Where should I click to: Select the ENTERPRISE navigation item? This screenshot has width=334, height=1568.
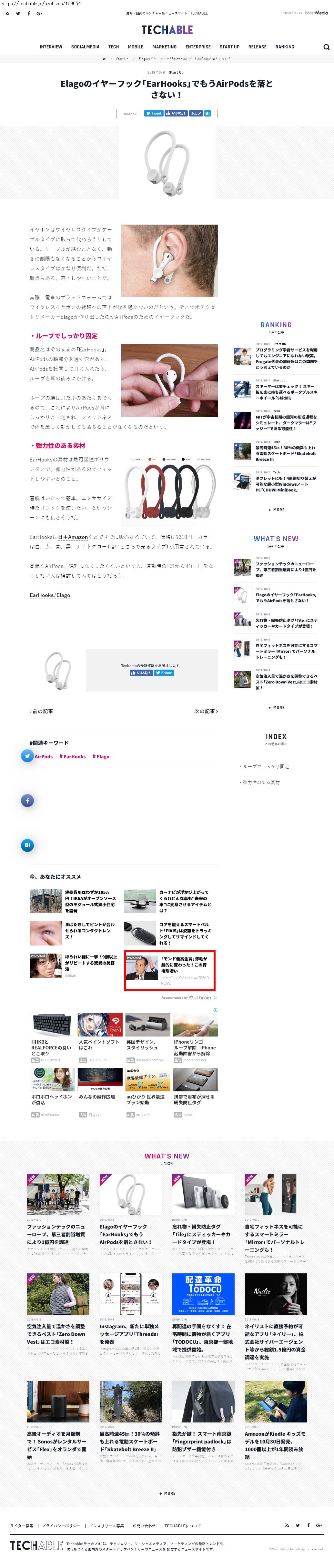(198, 47)
